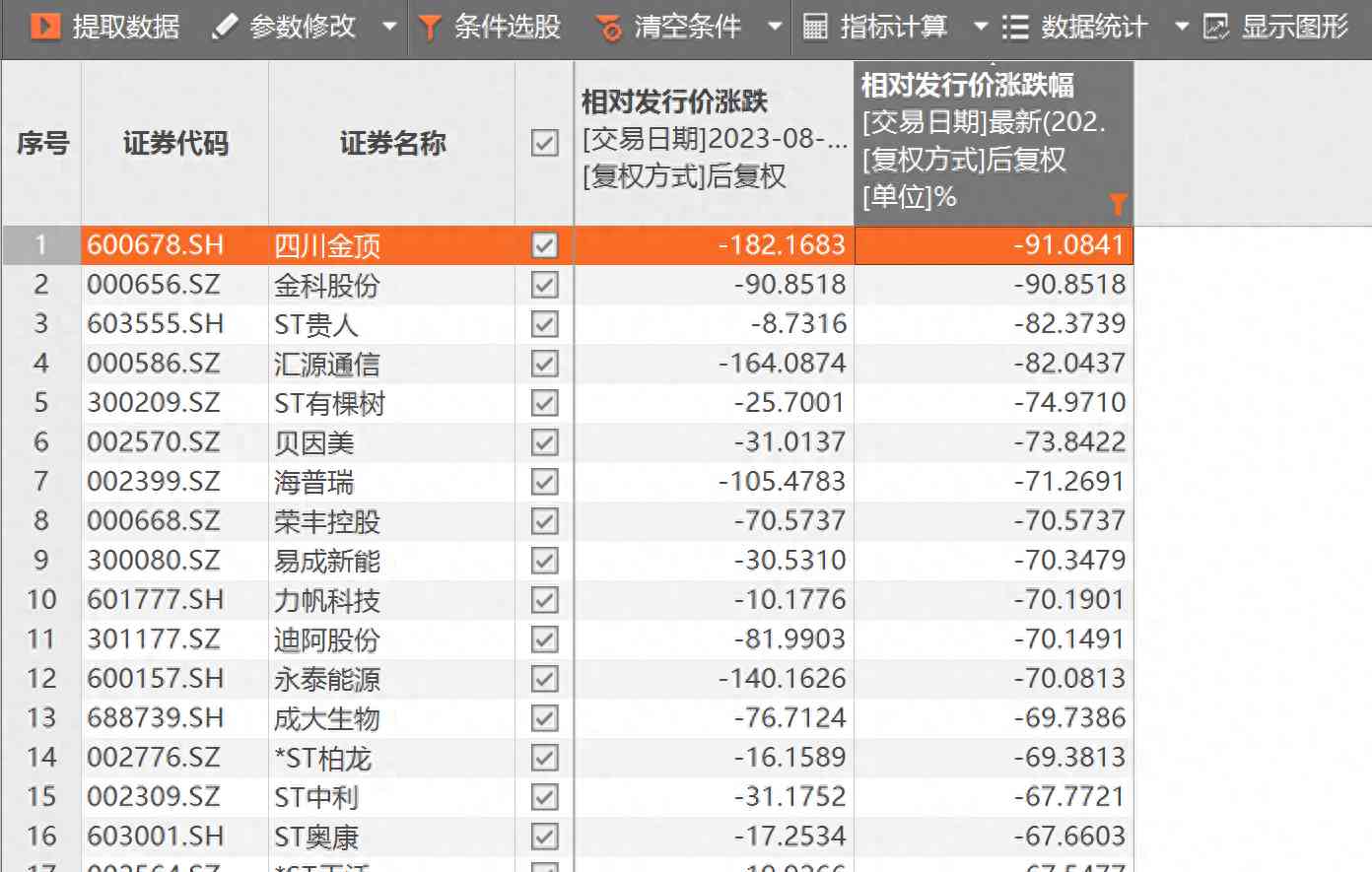Click the value -67.7721 for ST中利
The height and width of the screenshot is (872, 1372).
click(1069, 797)
